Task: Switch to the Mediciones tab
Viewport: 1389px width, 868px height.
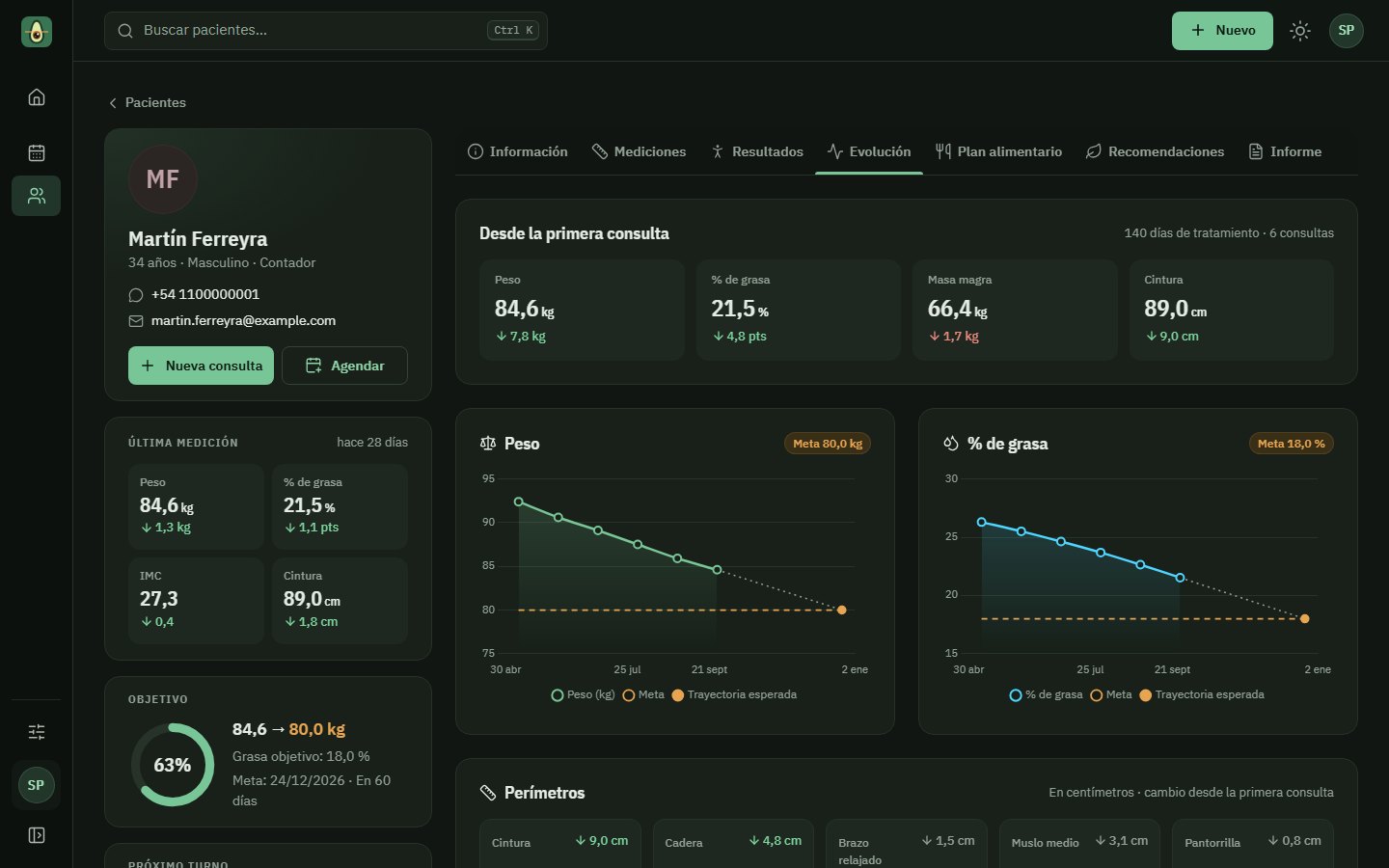Action: (639, 151)
